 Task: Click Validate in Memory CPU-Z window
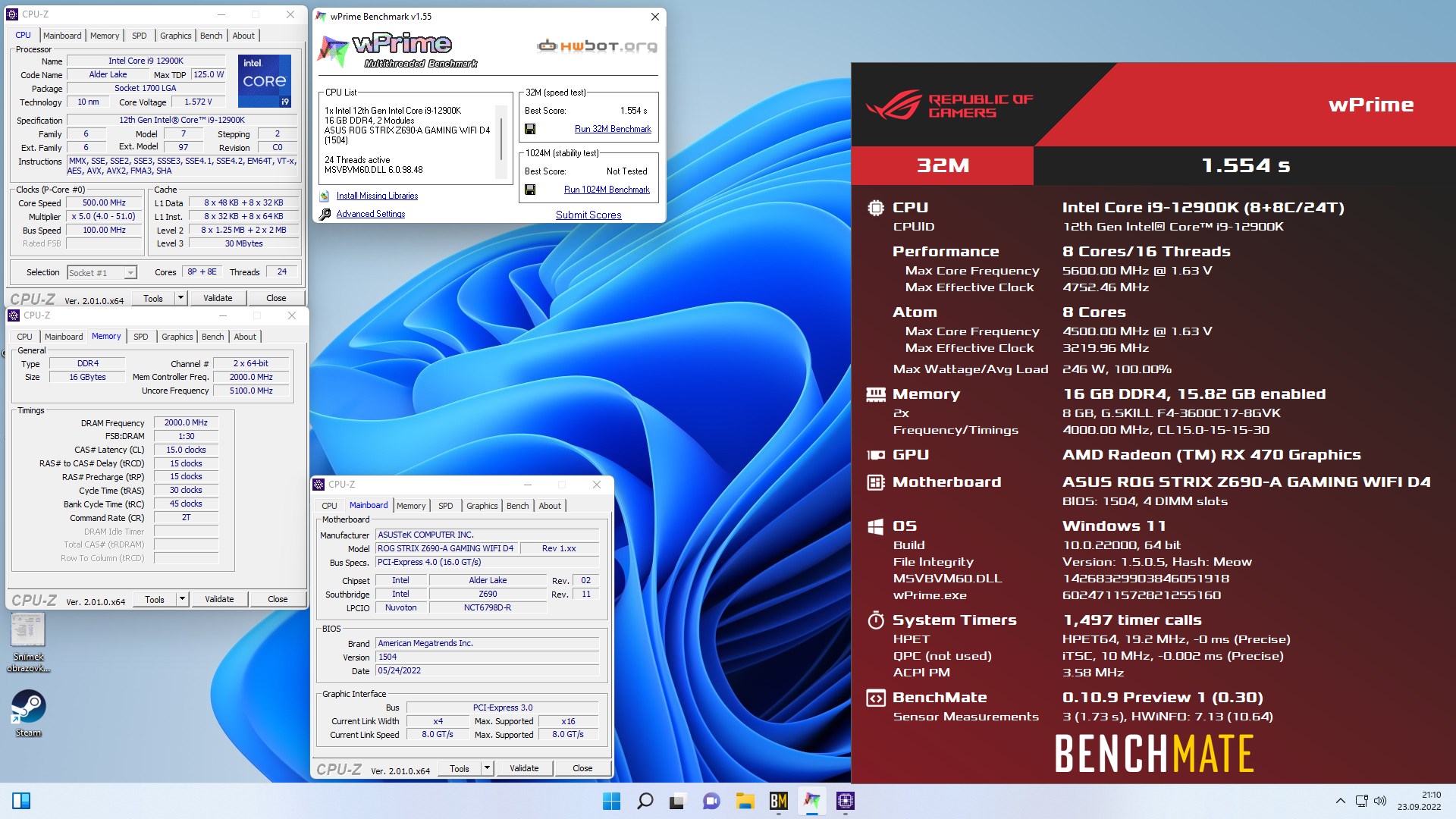[x=219, y=599]
